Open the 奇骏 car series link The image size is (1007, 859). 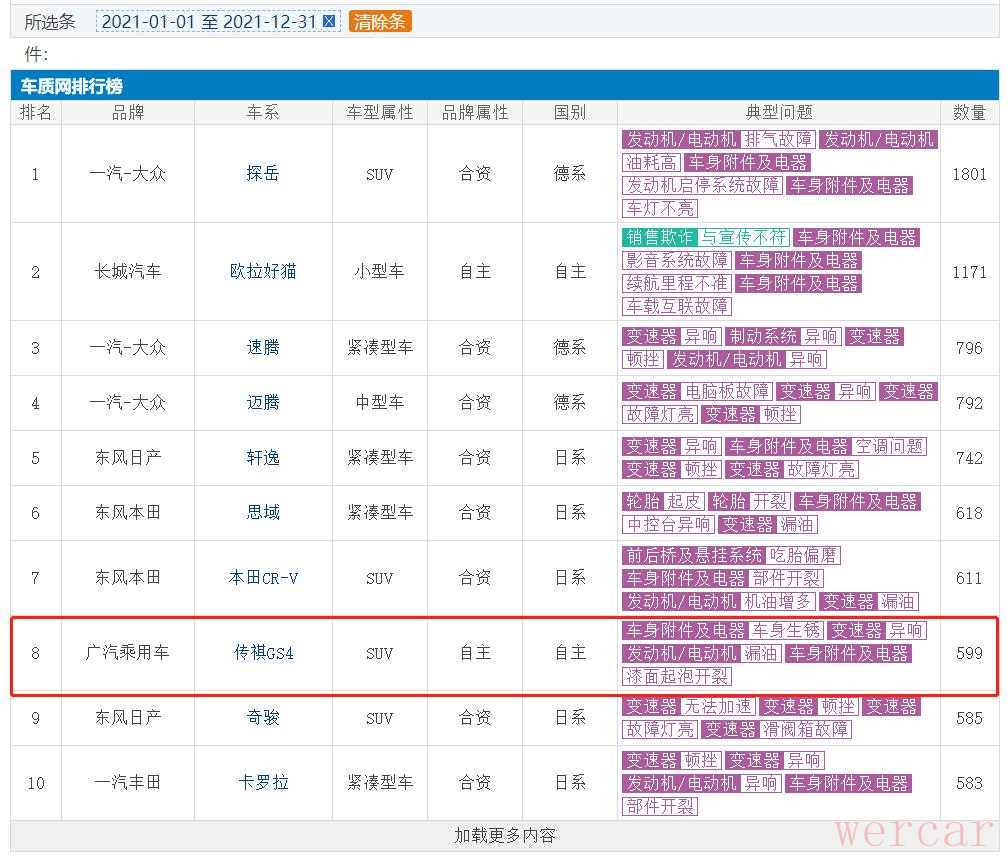point(263,718)
